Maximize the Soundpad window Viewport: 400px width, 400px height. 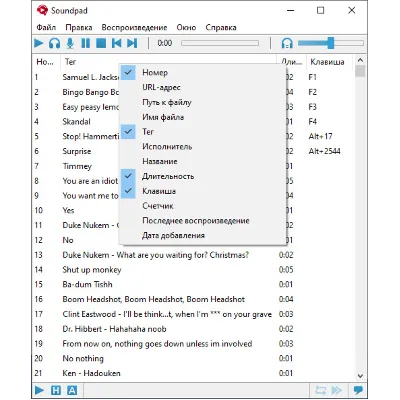[x=320, y=10]
